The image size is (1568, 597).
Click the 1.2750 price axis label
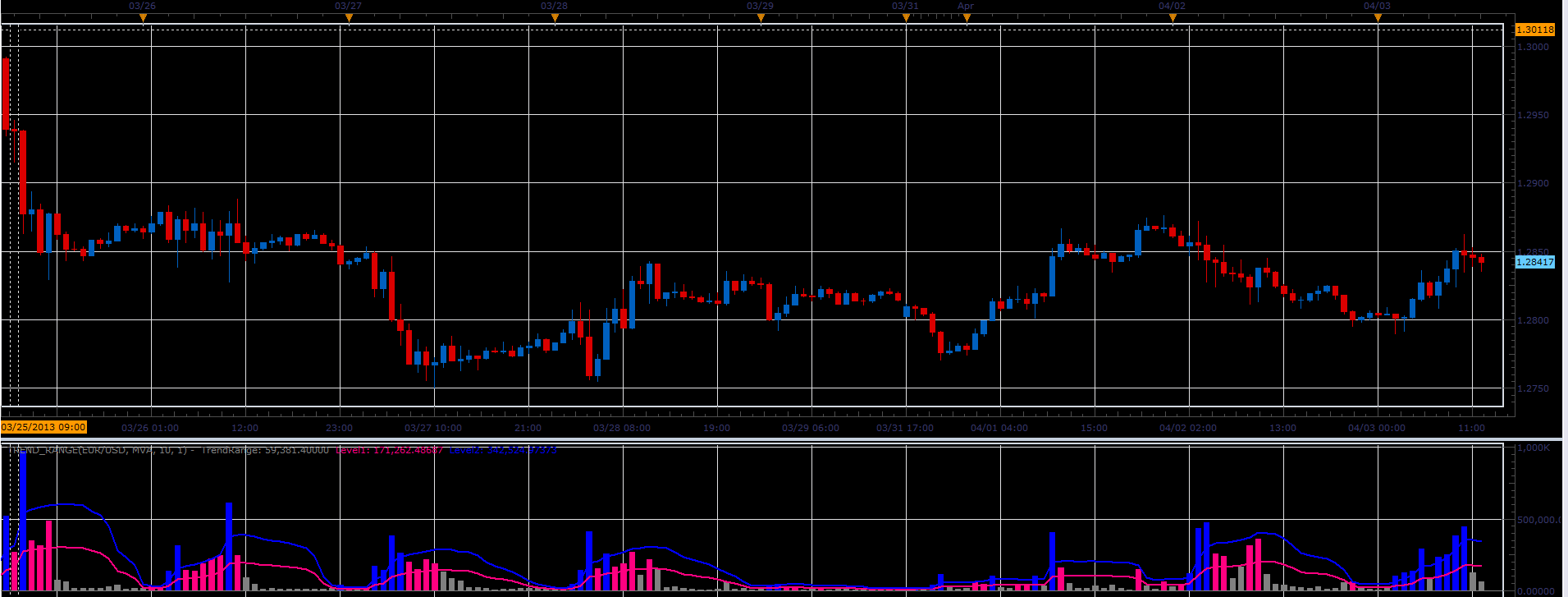(1533, 388)
